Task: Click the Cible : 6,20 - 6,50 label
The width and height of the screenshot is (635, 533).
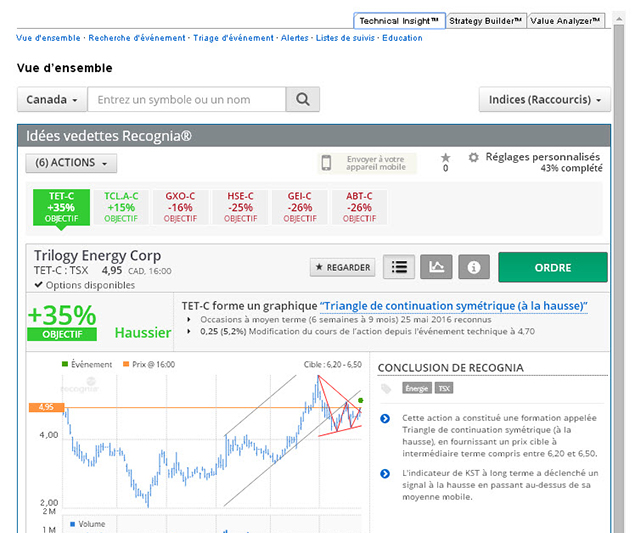Action: (332, 364)
